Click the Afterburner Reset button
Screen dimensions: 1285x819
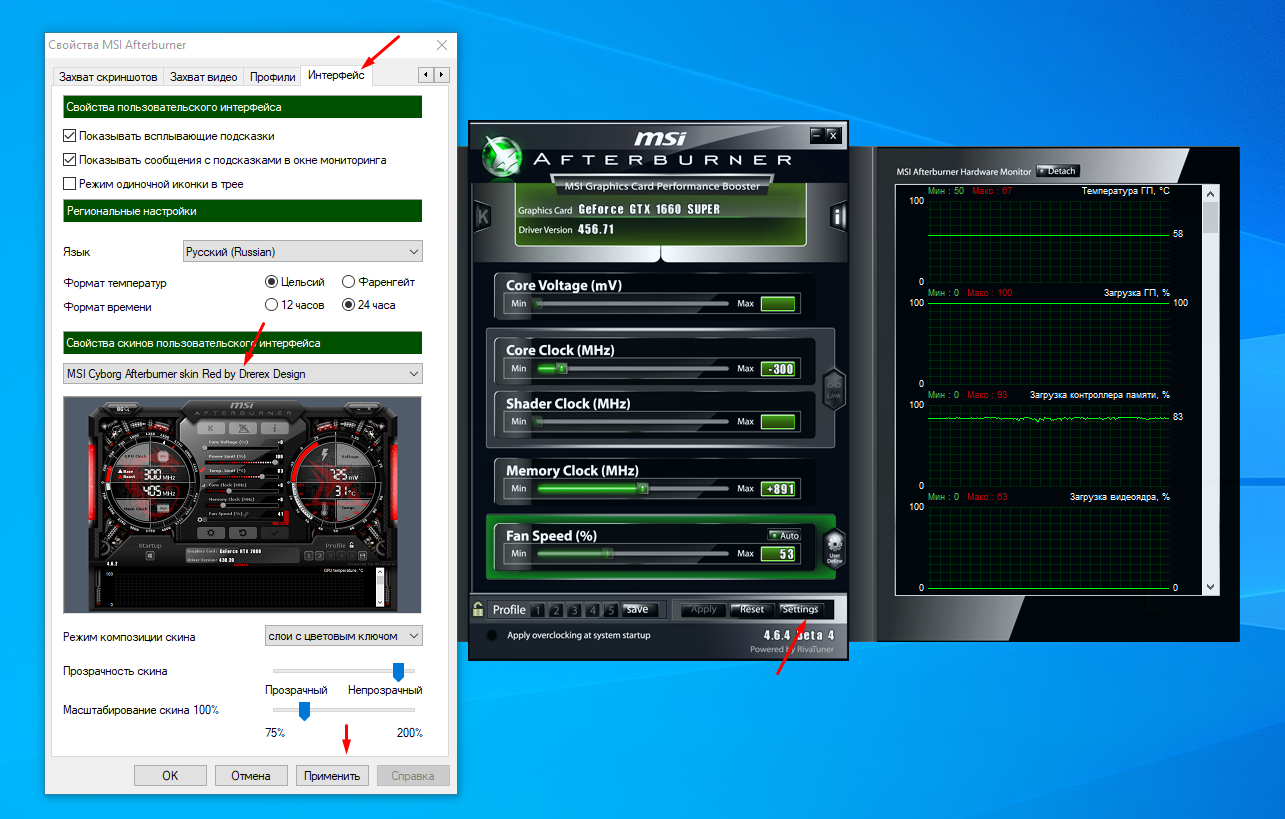tap(750, 609)
